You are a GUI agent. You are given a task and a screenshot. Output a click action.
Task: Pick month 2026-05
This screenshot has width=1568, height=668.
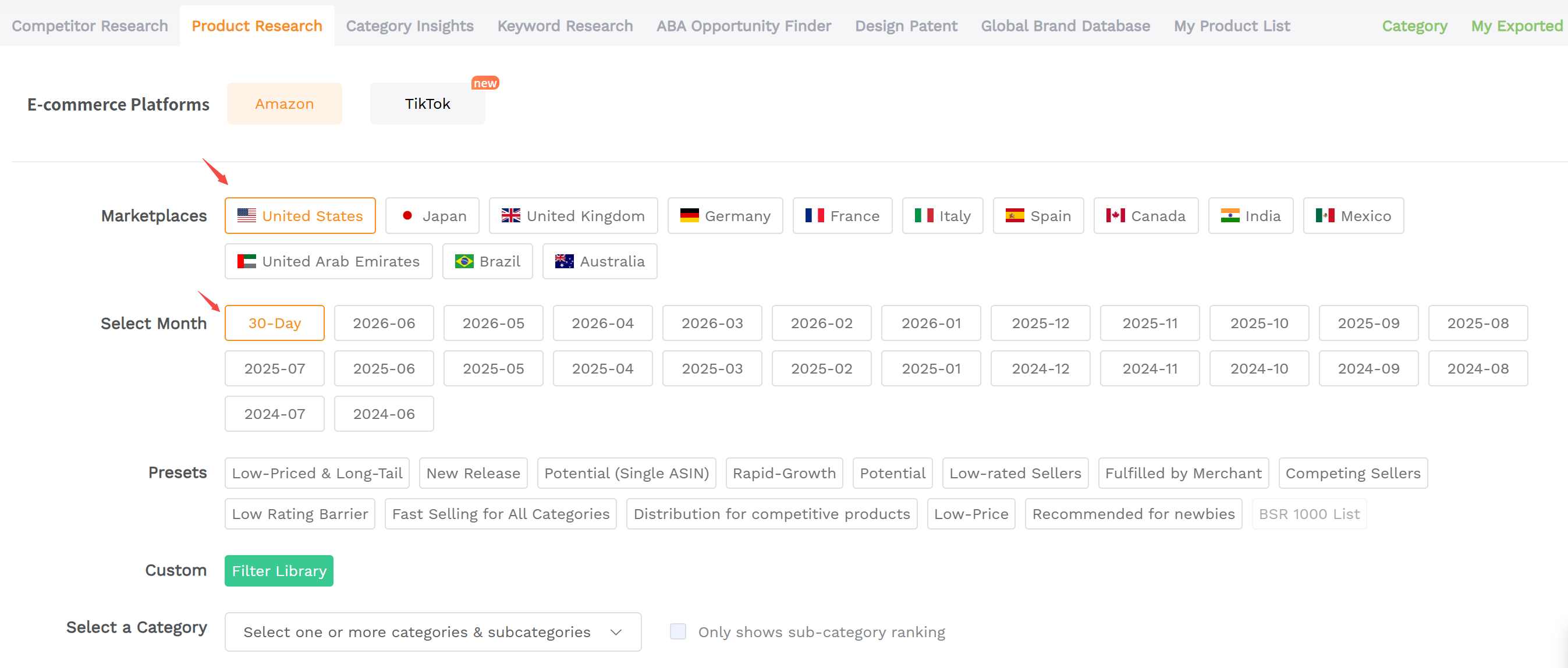point(493,323)
